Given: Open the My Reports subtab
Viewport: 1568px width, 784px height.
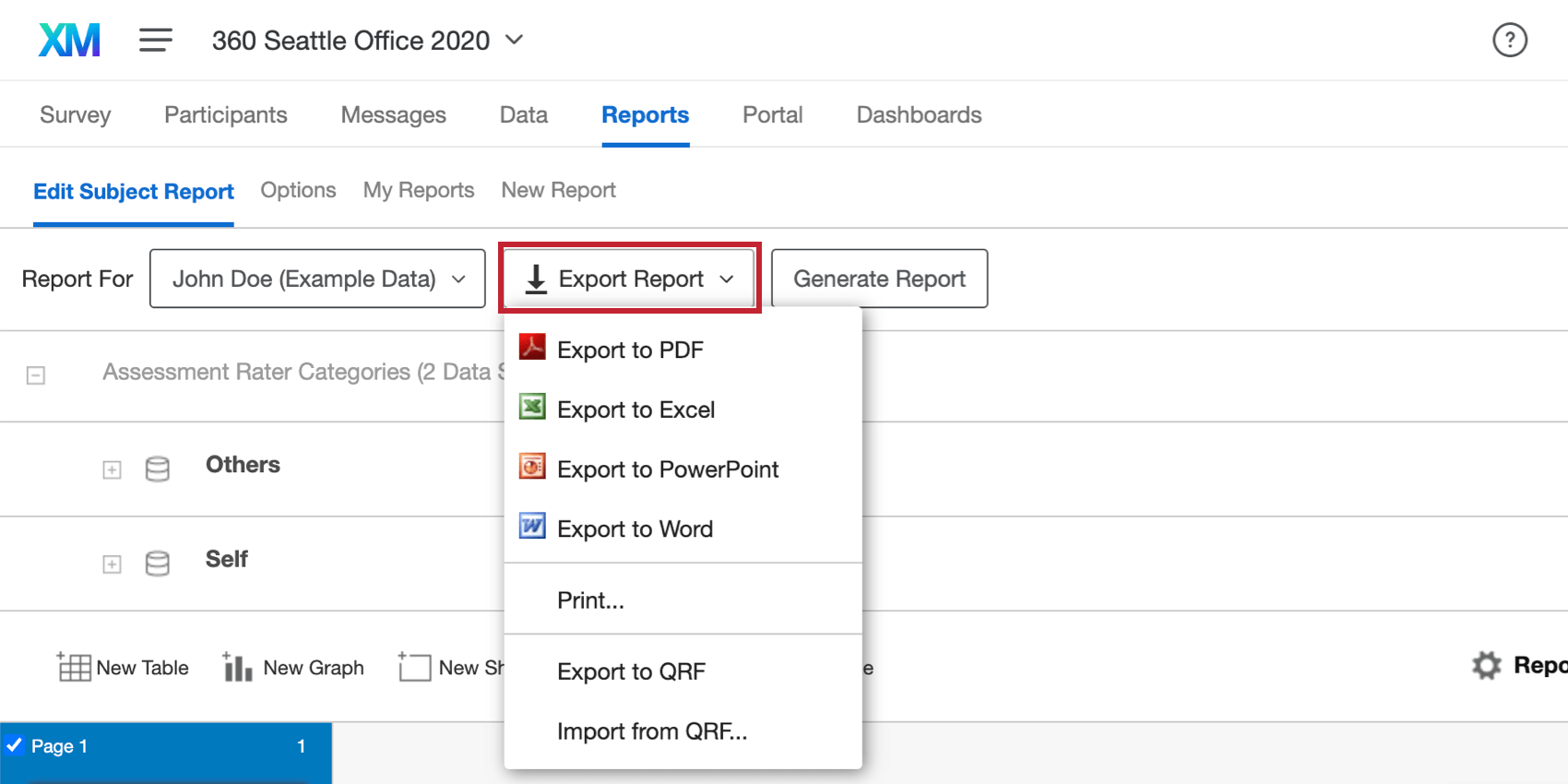Looking at the screenshot, I should pyautogui.click(x=419, y=190).
